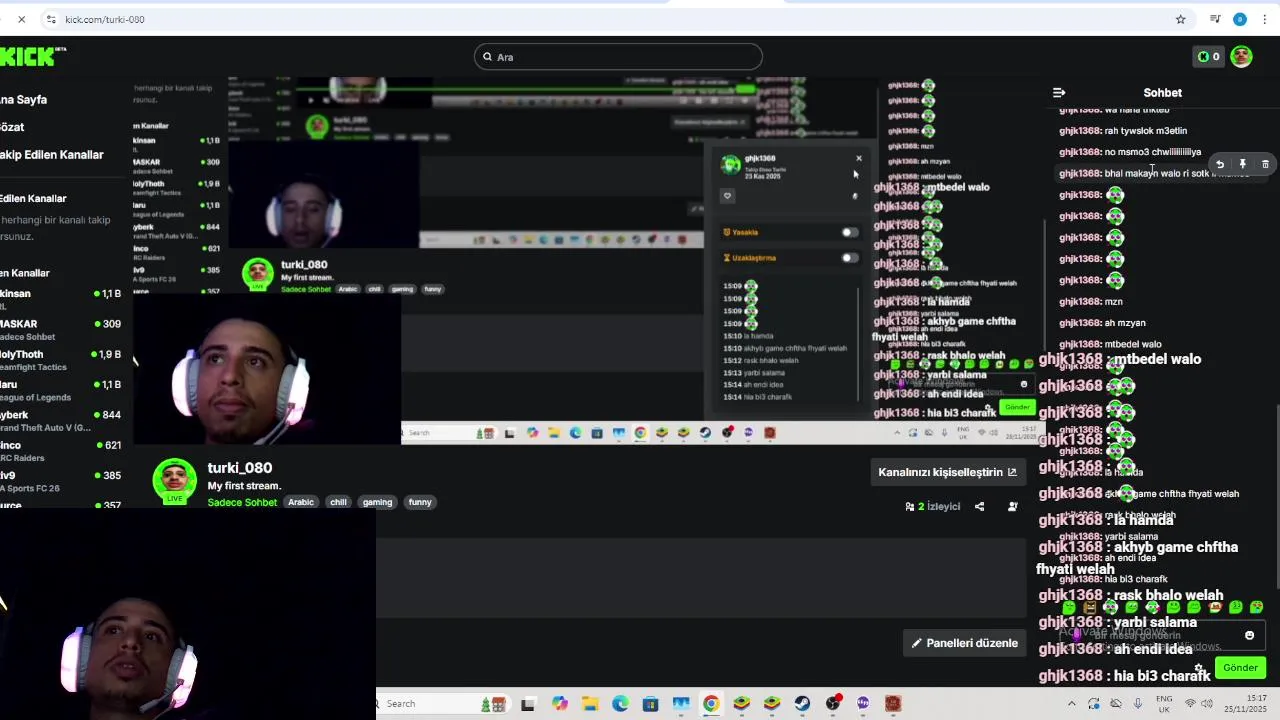This screenshot has width=1280, height=720.
Task: Click the Windows taskbar Search box
Action: pos(425,704)
